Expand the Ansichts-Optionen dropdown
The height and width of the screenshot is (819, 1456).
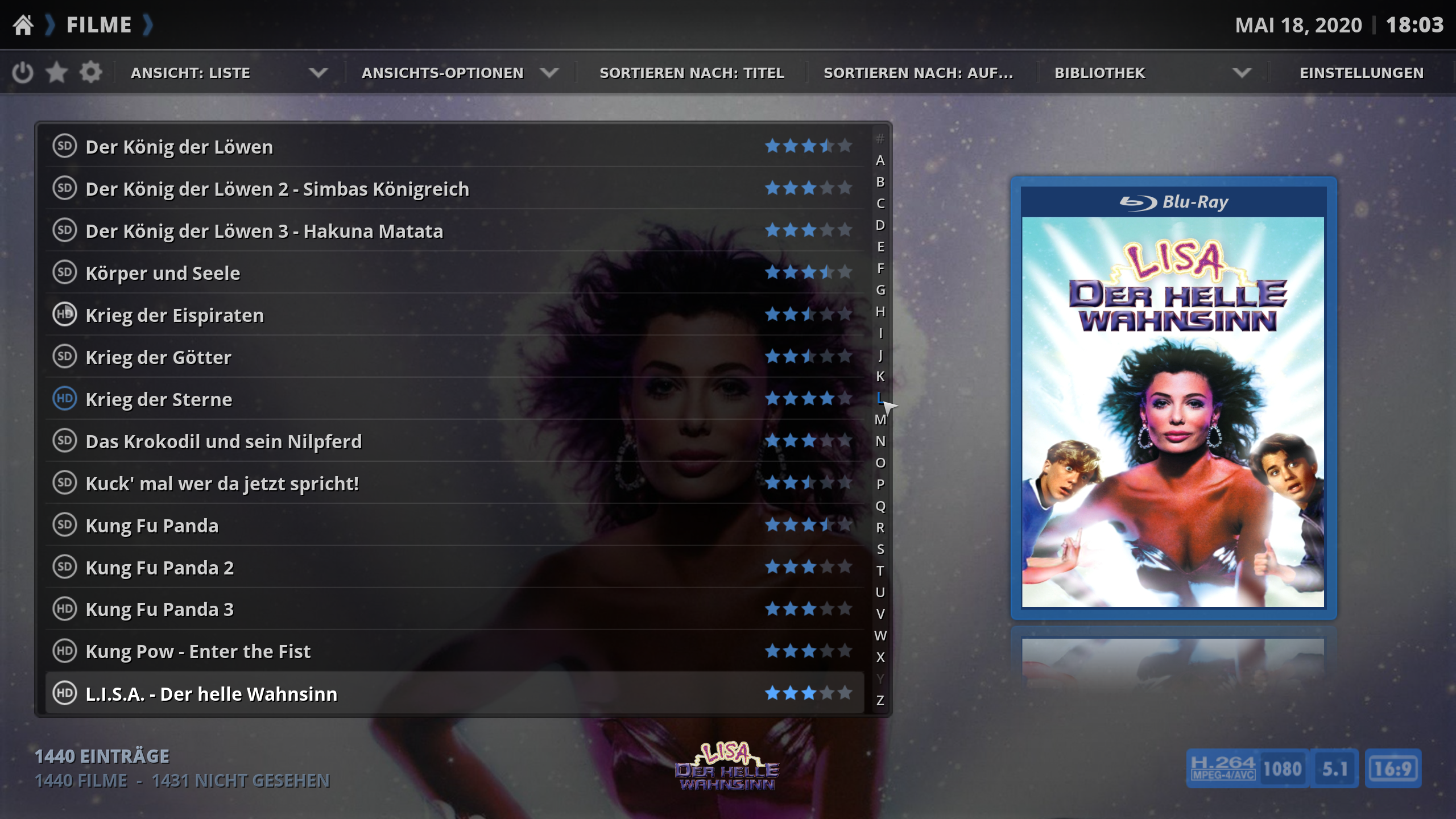[460, 73]
